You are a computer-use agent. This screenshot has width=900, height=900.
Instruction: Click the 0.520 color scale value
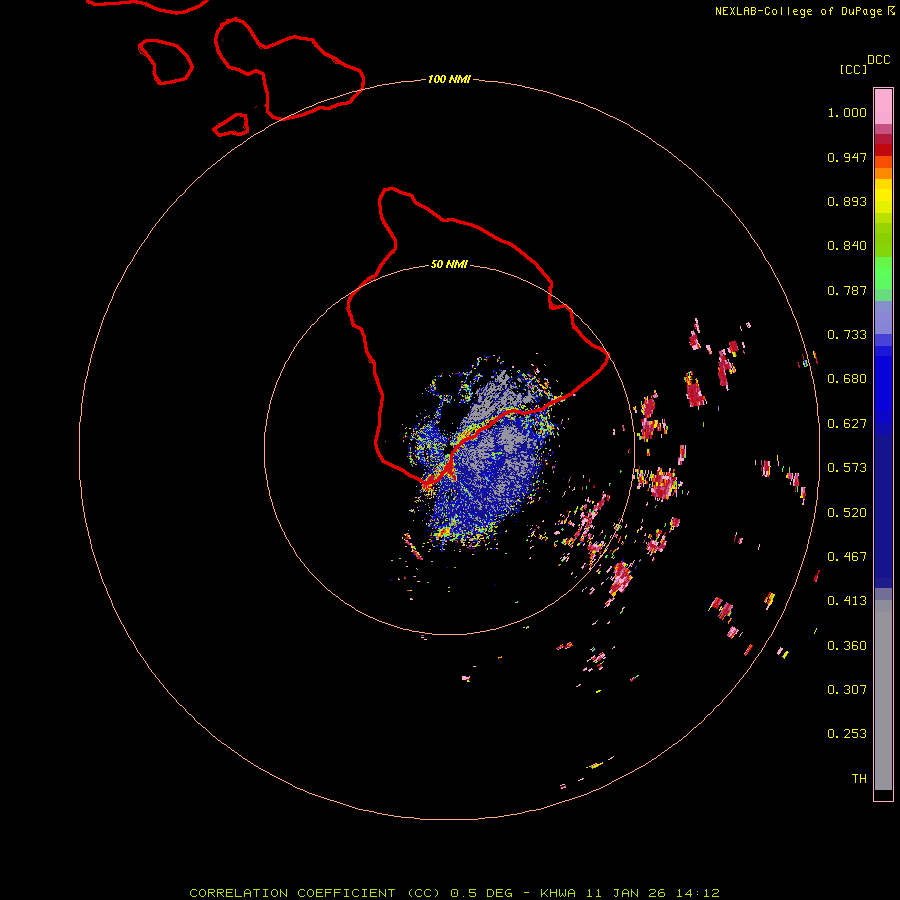847,513
